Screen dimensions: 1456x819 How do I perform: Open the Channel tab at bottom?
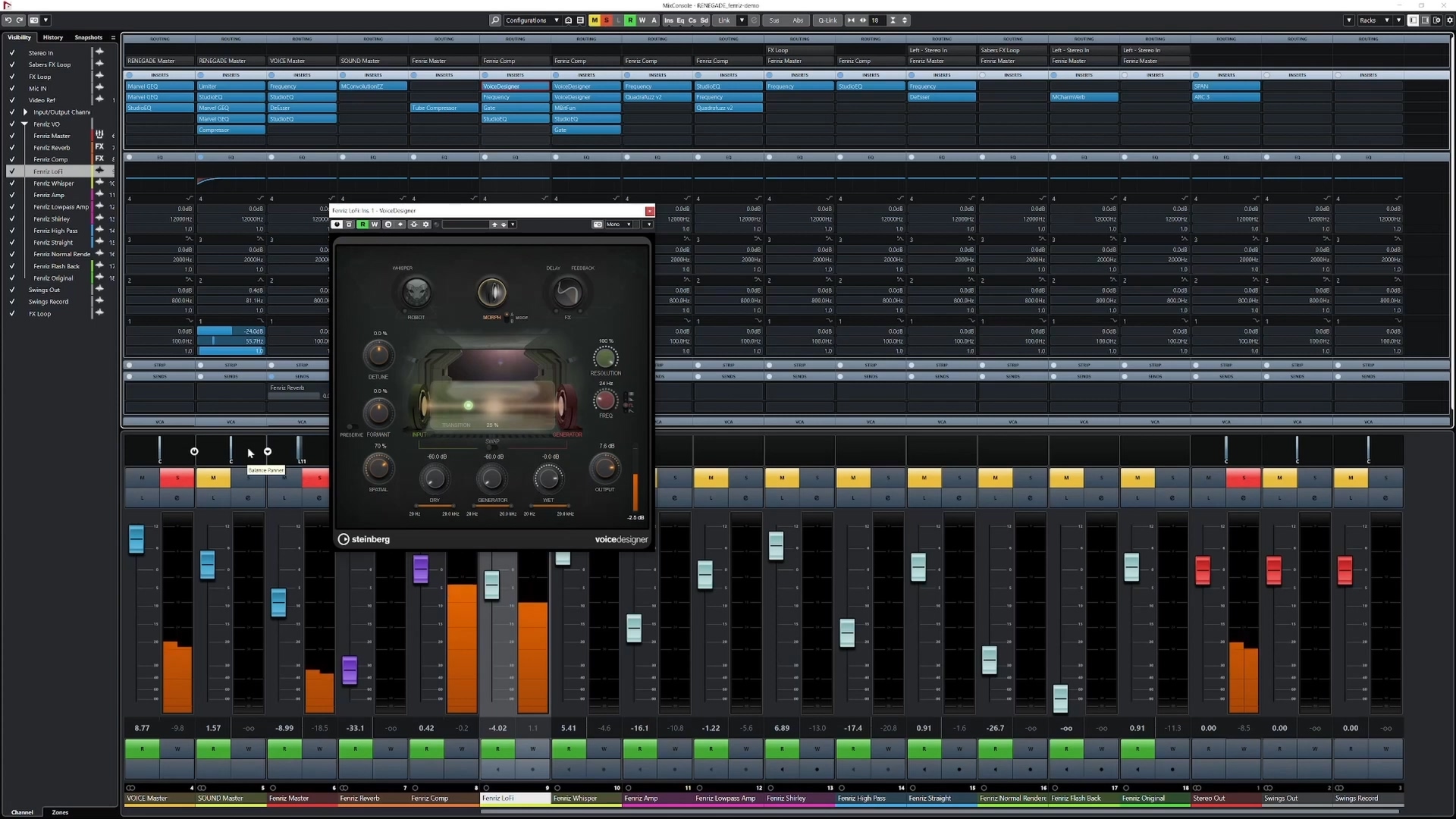[x=22, y=812]
